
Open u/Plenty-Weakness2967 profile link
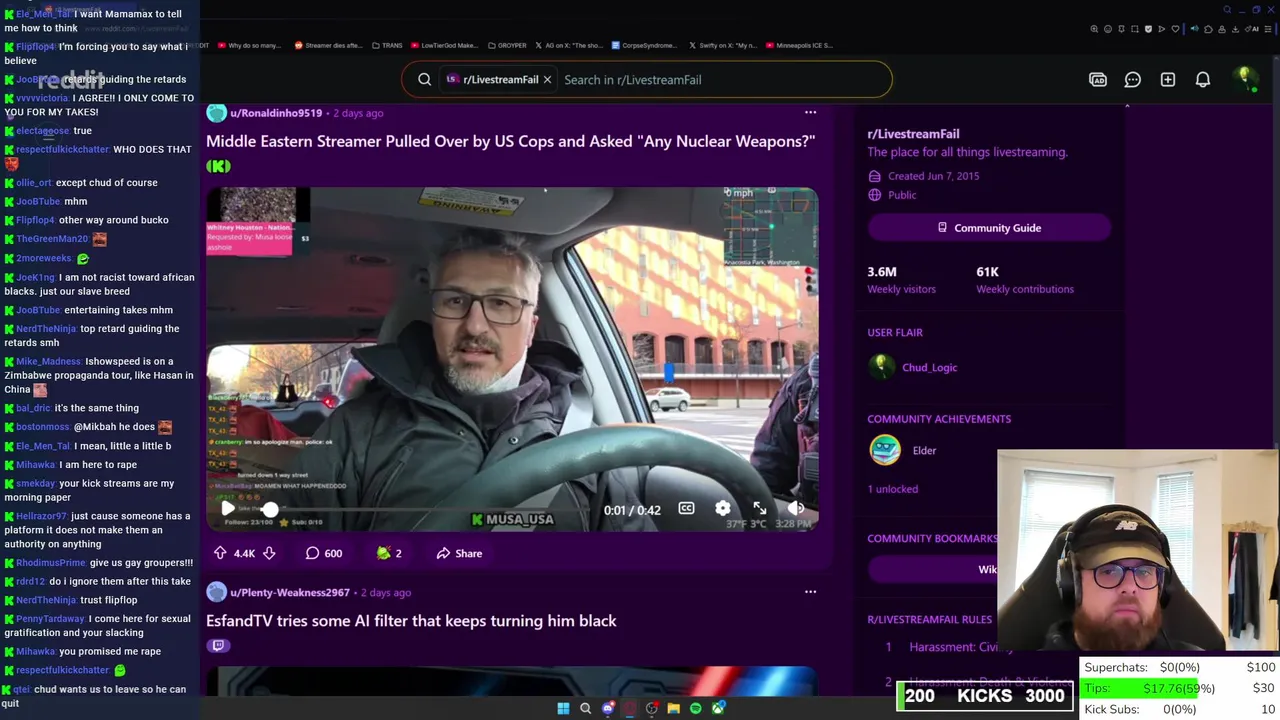290,592
